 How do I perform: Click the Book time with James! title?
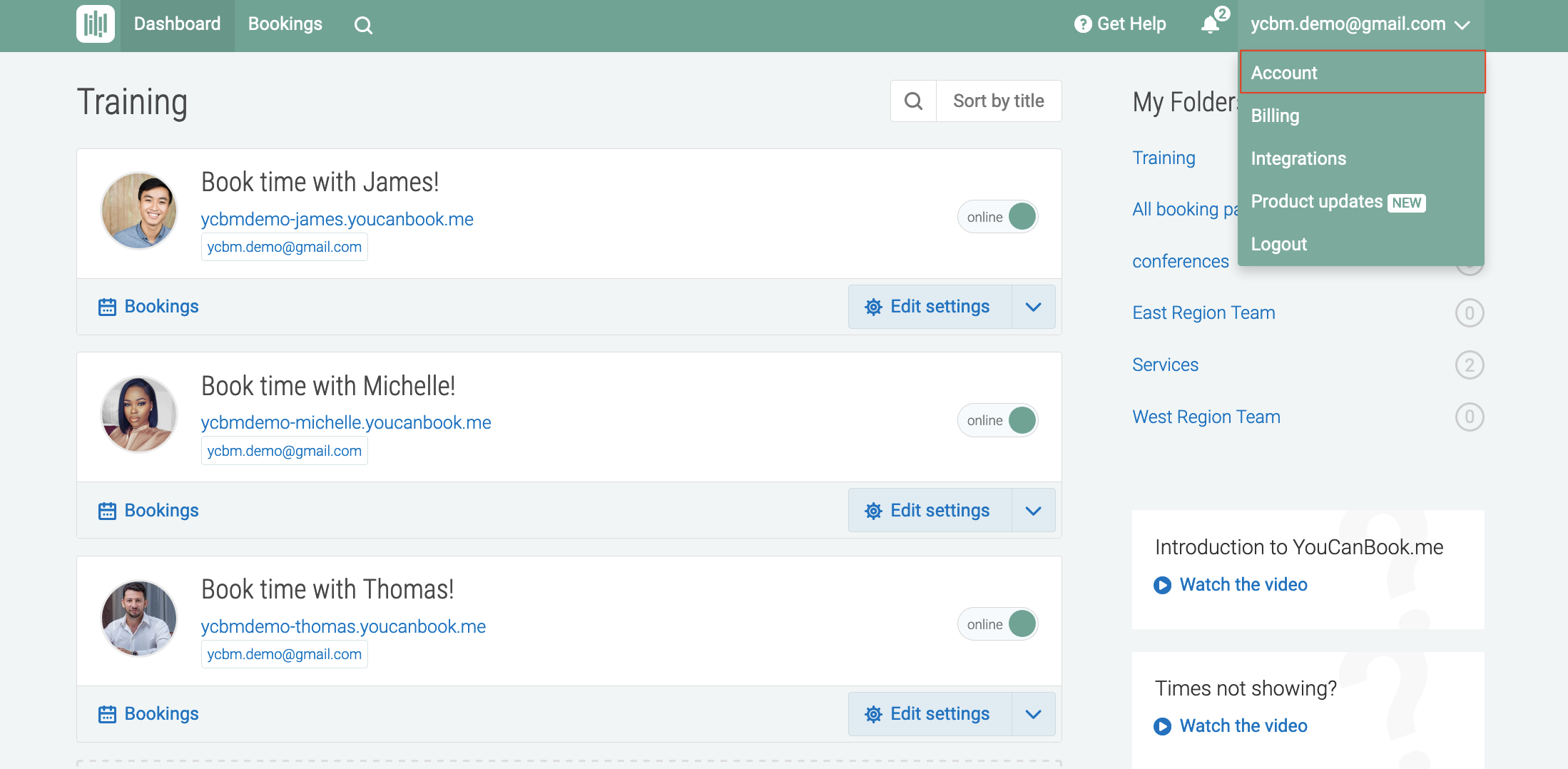pos(320,182)
